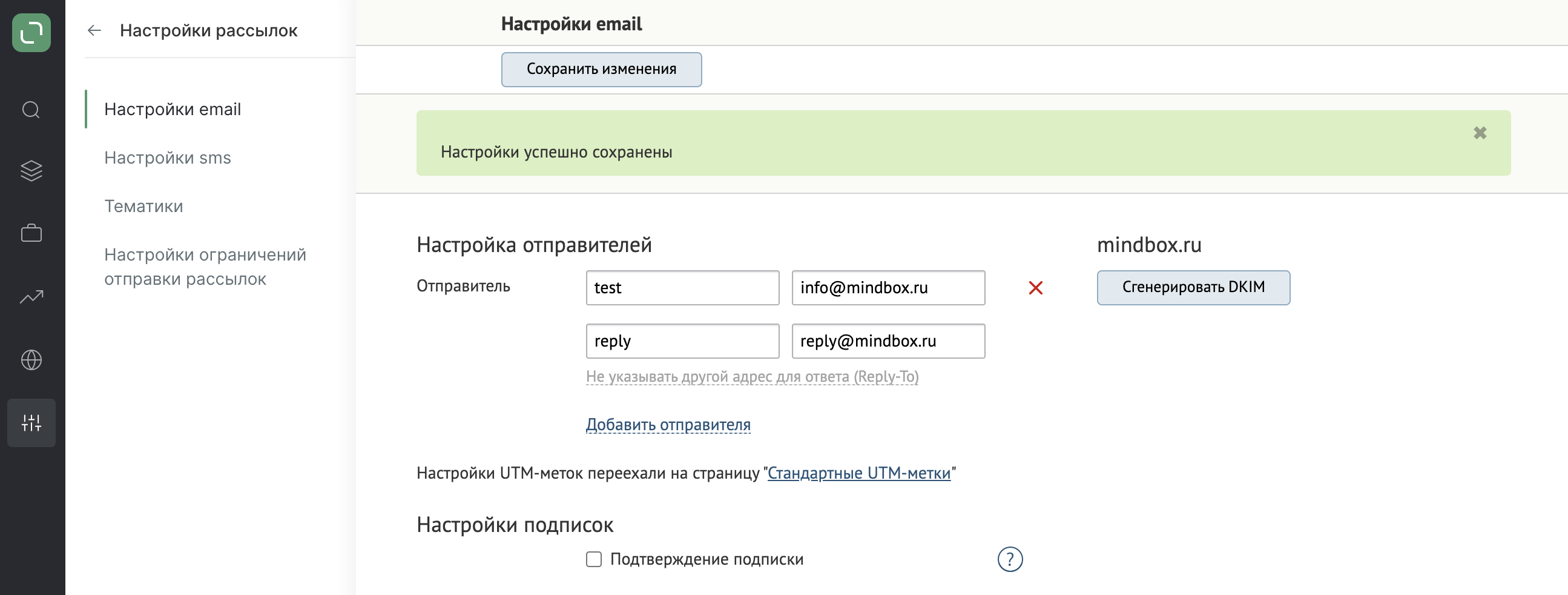Open the sliders settings sidebar icon
Image resolution: width=1568 pixels, height=595 pixels.
[31, 424]
